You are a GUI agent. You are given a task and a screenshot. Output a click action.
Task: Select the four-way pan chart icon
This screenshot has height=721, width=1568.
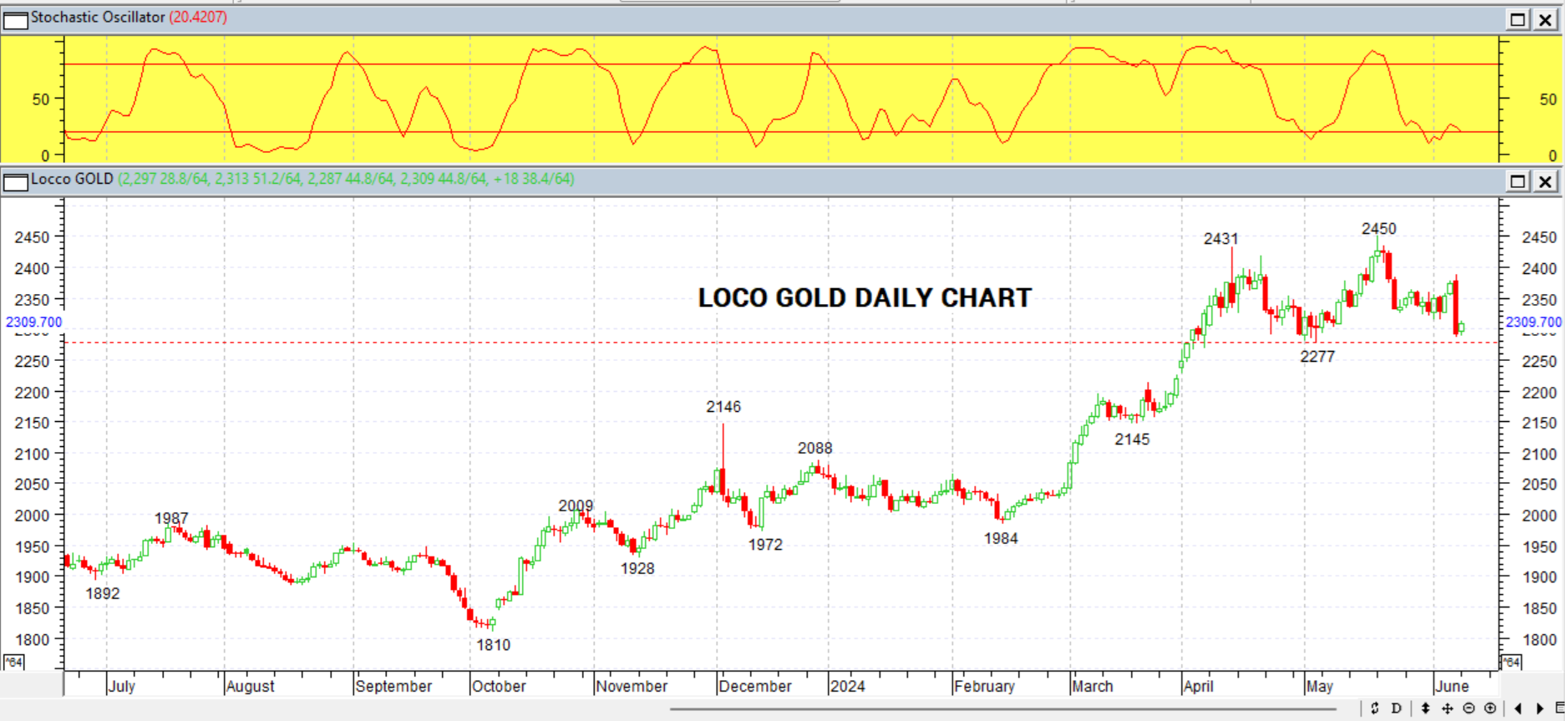point(1447,708)
